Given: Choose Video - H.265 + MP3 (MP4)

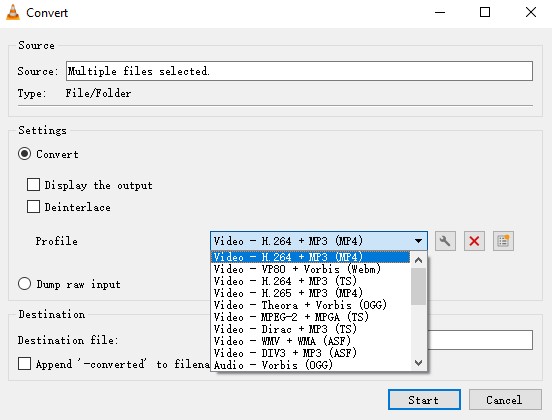Looking at the screenshot, I should pos(310,293).
